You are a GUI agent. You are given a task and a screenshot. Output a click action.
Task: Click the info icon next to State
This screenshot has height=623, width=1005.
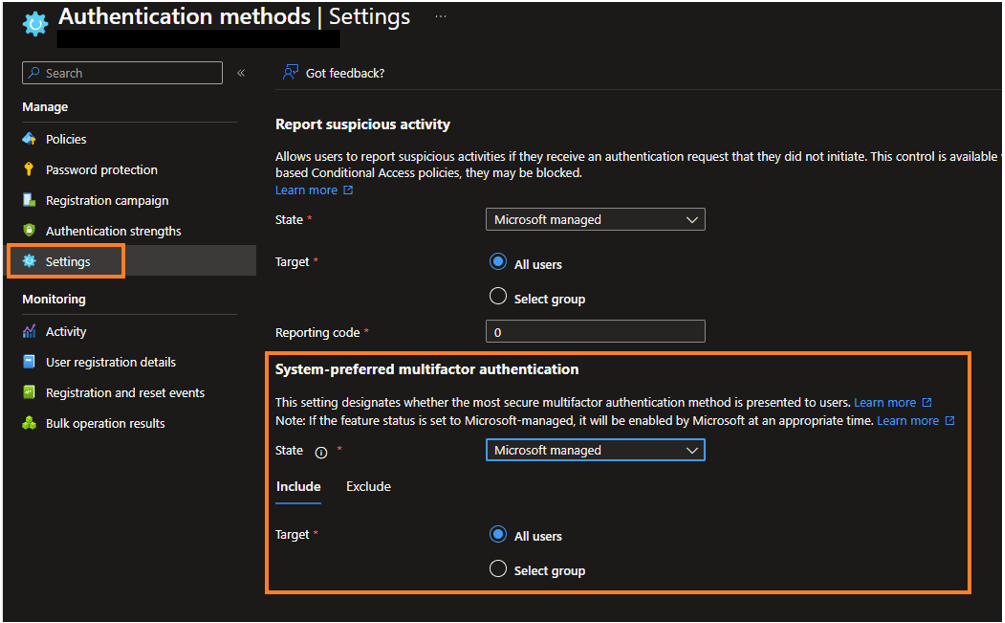321,453
